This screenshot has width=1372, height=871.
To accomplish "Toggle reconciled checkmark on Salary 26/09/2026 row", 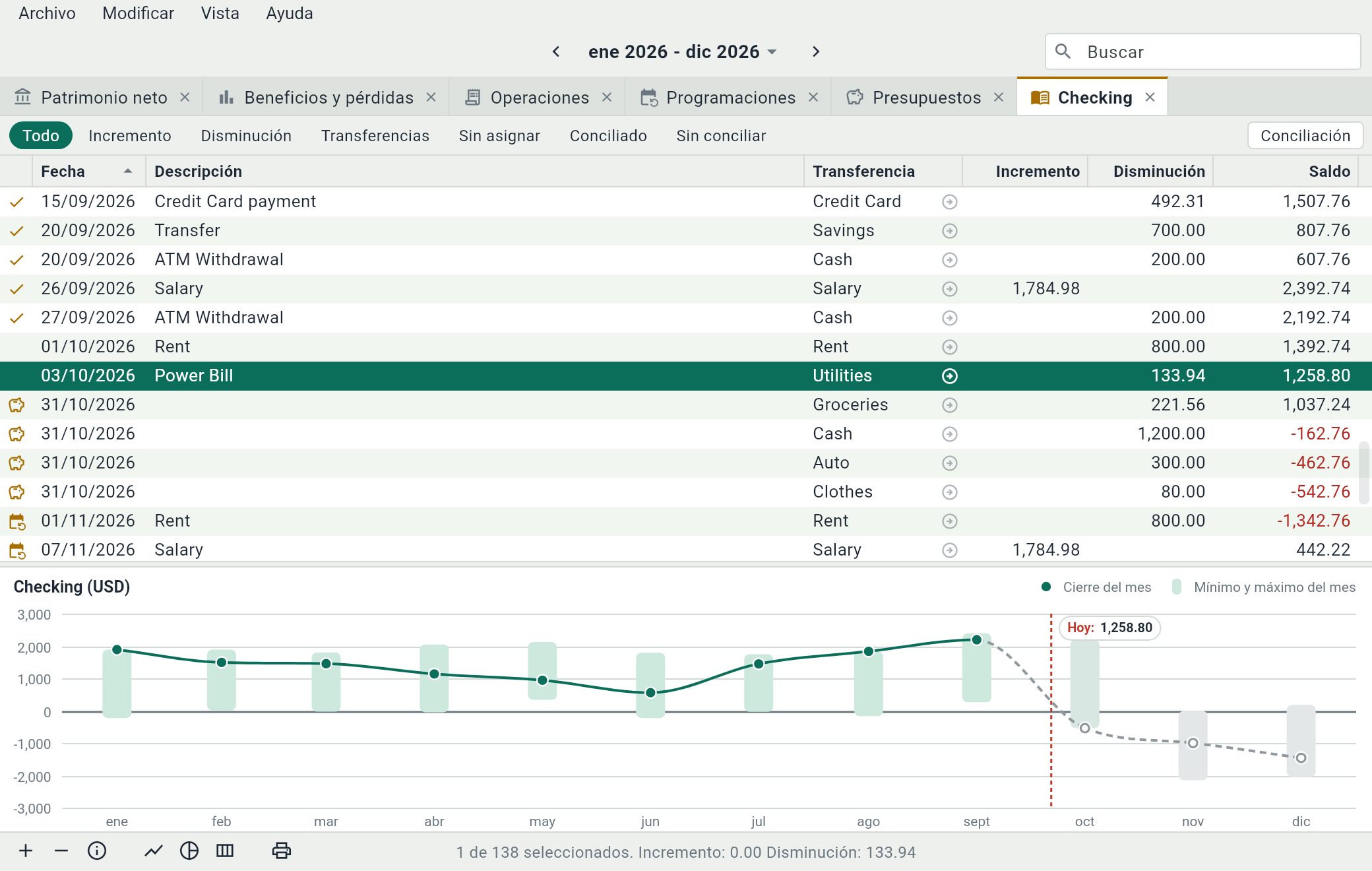I will point(16,289).
